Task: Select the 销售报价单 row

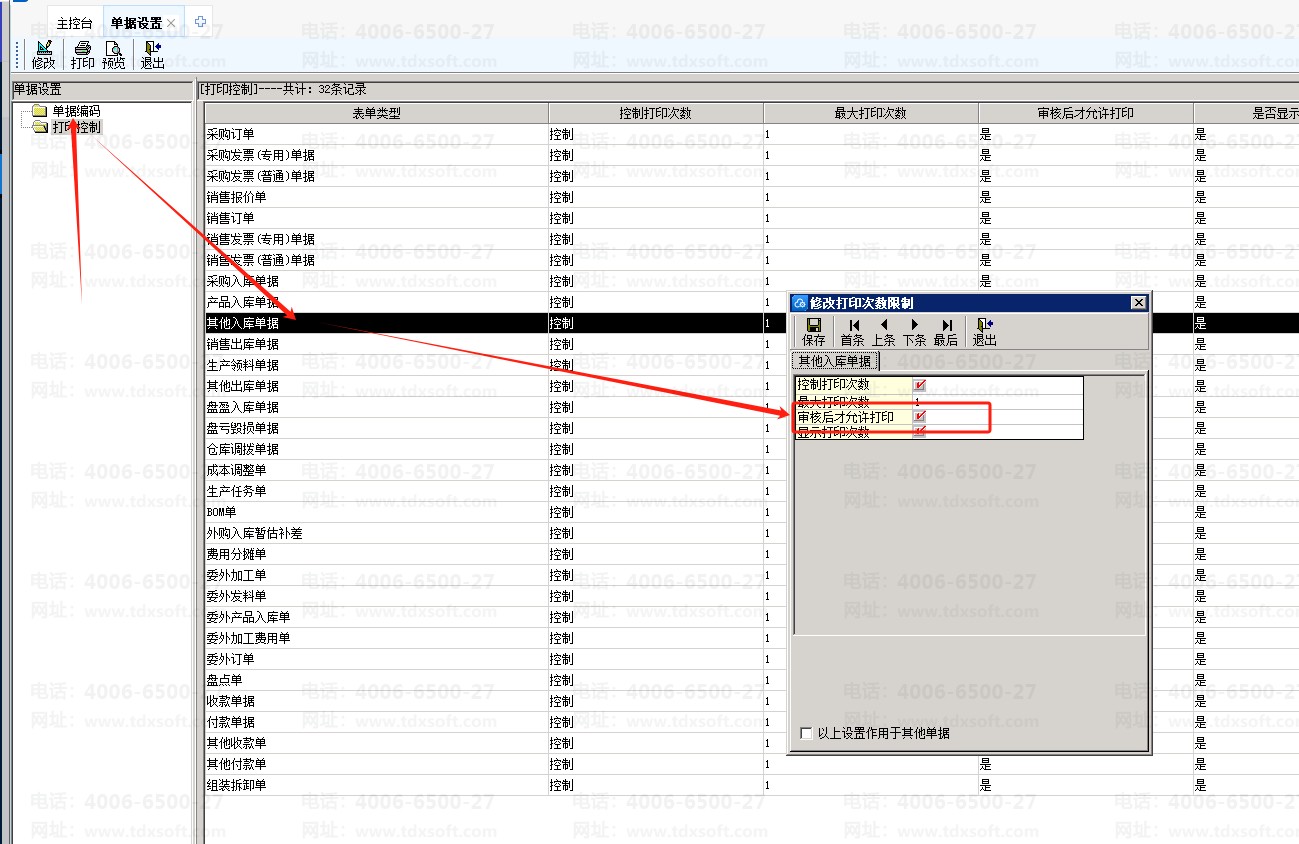Action: point(752,197)
